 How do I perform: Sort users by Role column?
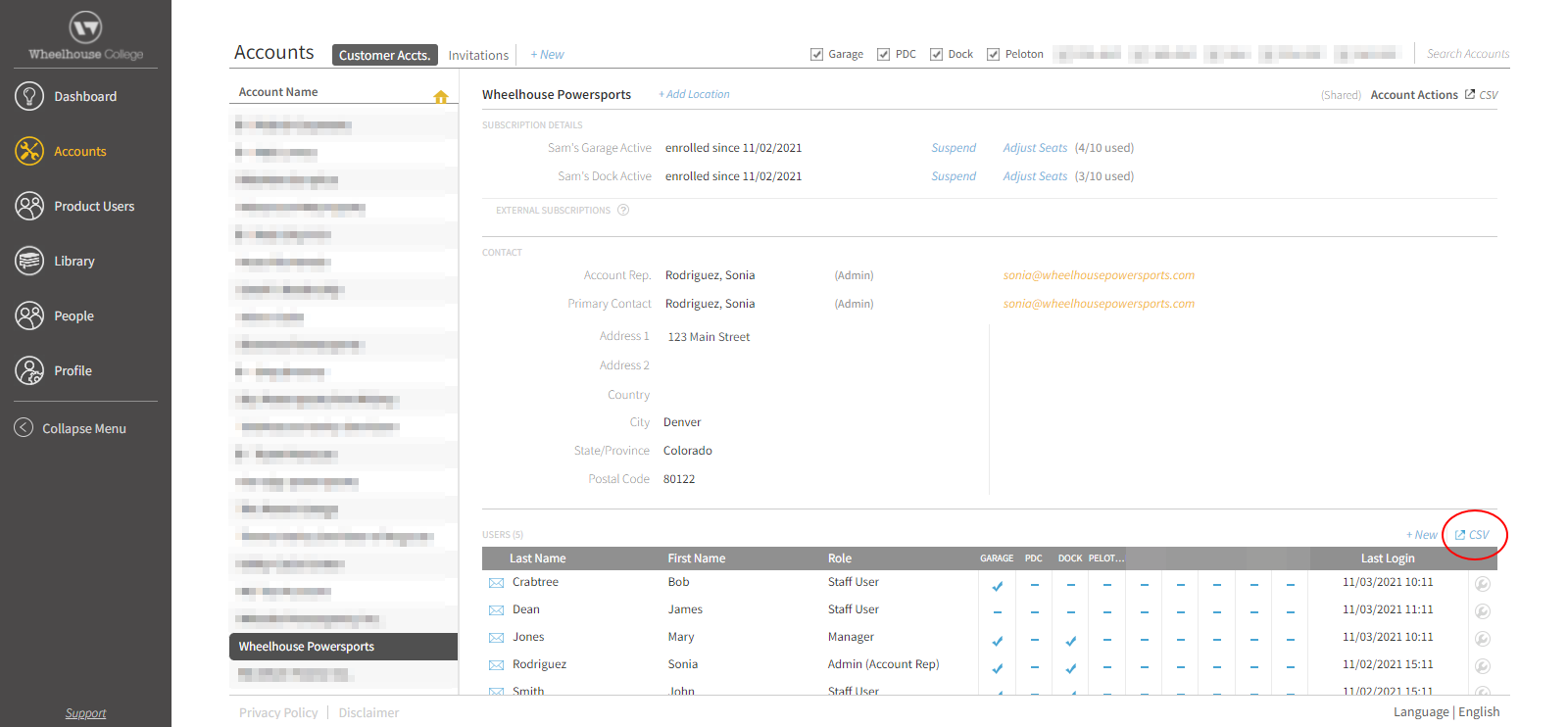click(x=839, y=558)
